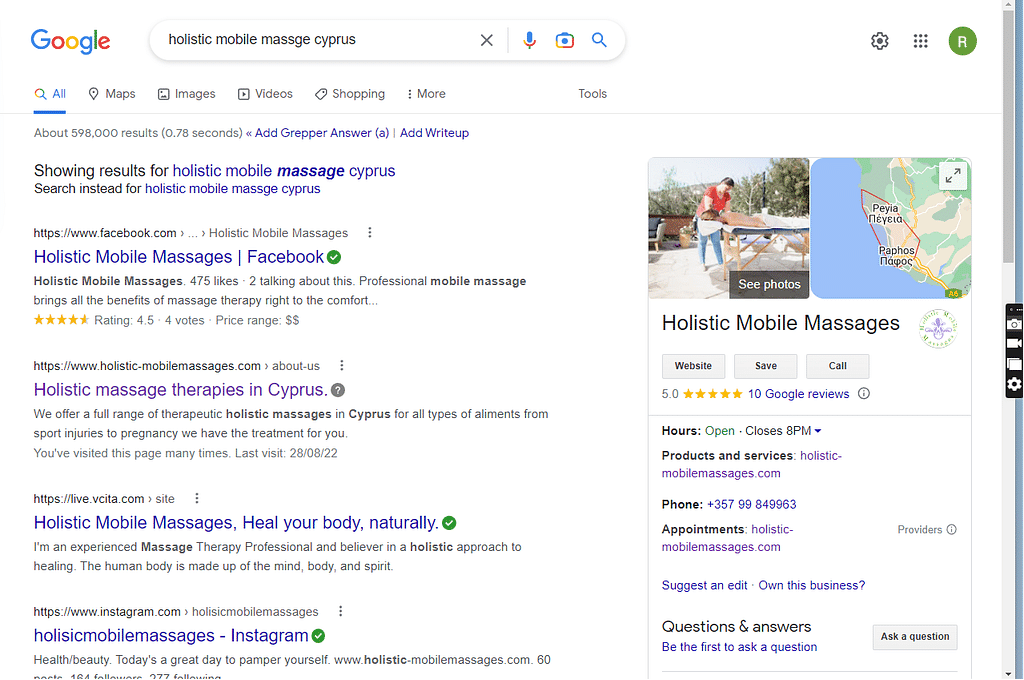Open Google settings gear icon

click(879, 41)
